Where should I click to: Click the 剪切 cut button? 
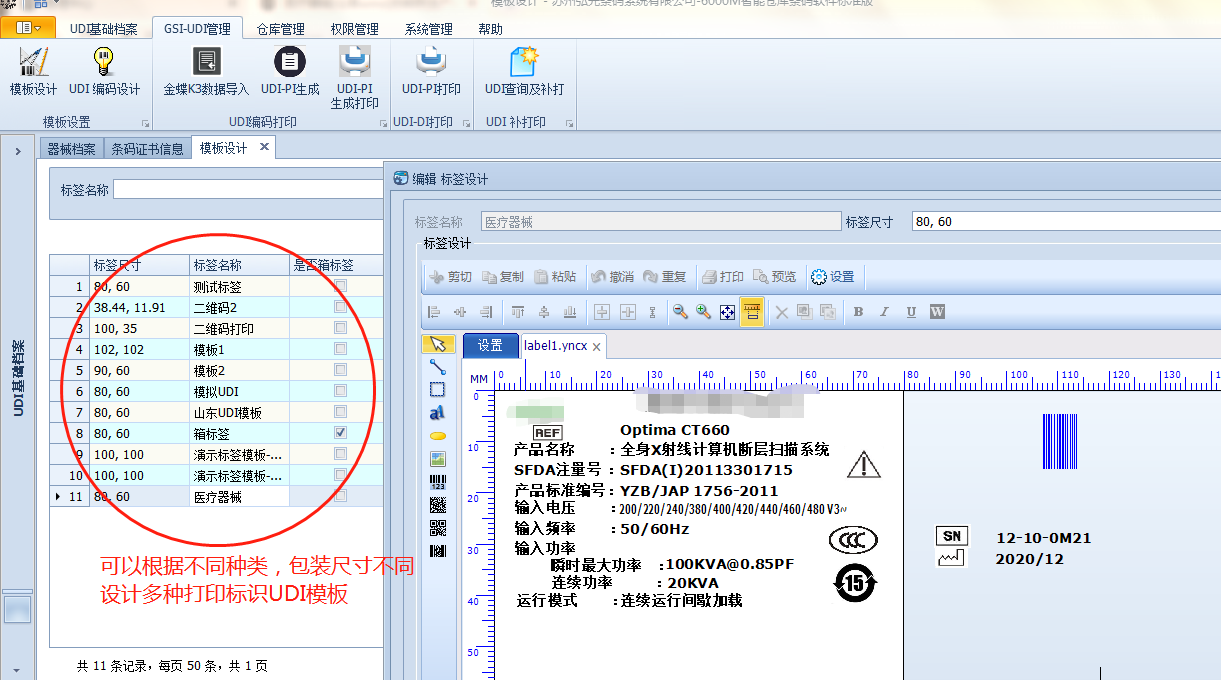(450, 277)
